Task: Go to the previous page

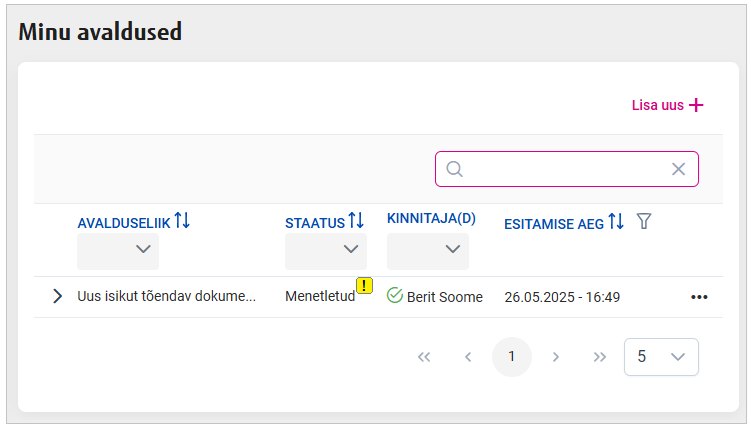Action: point(468,356)
